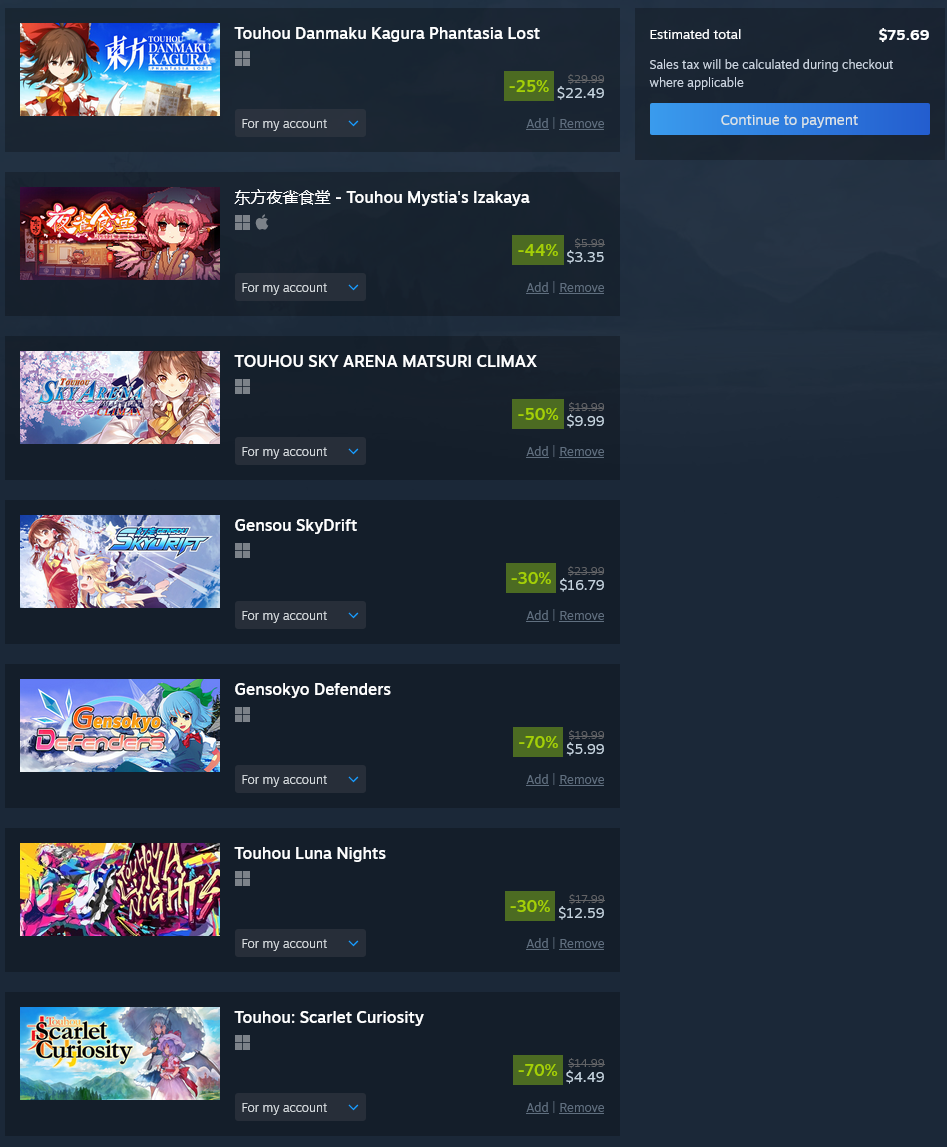
Task: Click Continue to payment button
Action: 790,119
